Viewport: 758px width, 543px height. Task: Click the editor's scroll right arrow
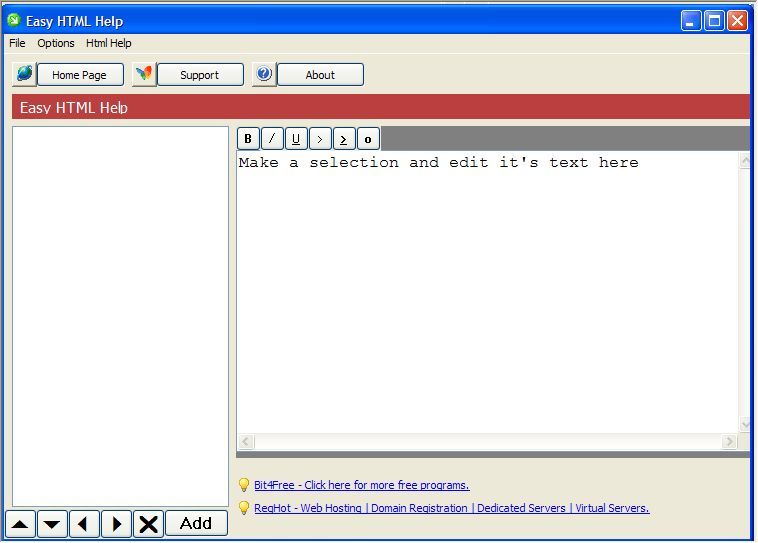[729, 441]
